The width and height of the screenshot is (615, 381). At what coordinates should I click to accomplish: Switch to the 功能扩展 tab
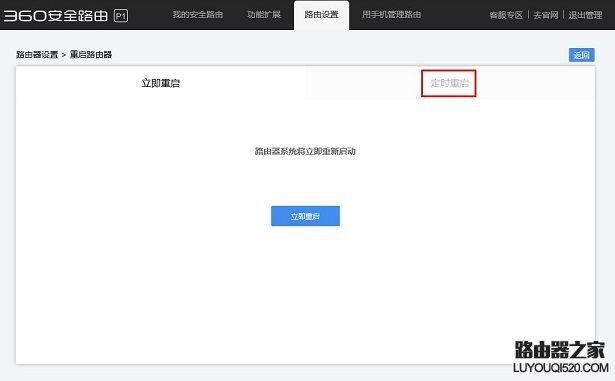click(x=264, y=15)
